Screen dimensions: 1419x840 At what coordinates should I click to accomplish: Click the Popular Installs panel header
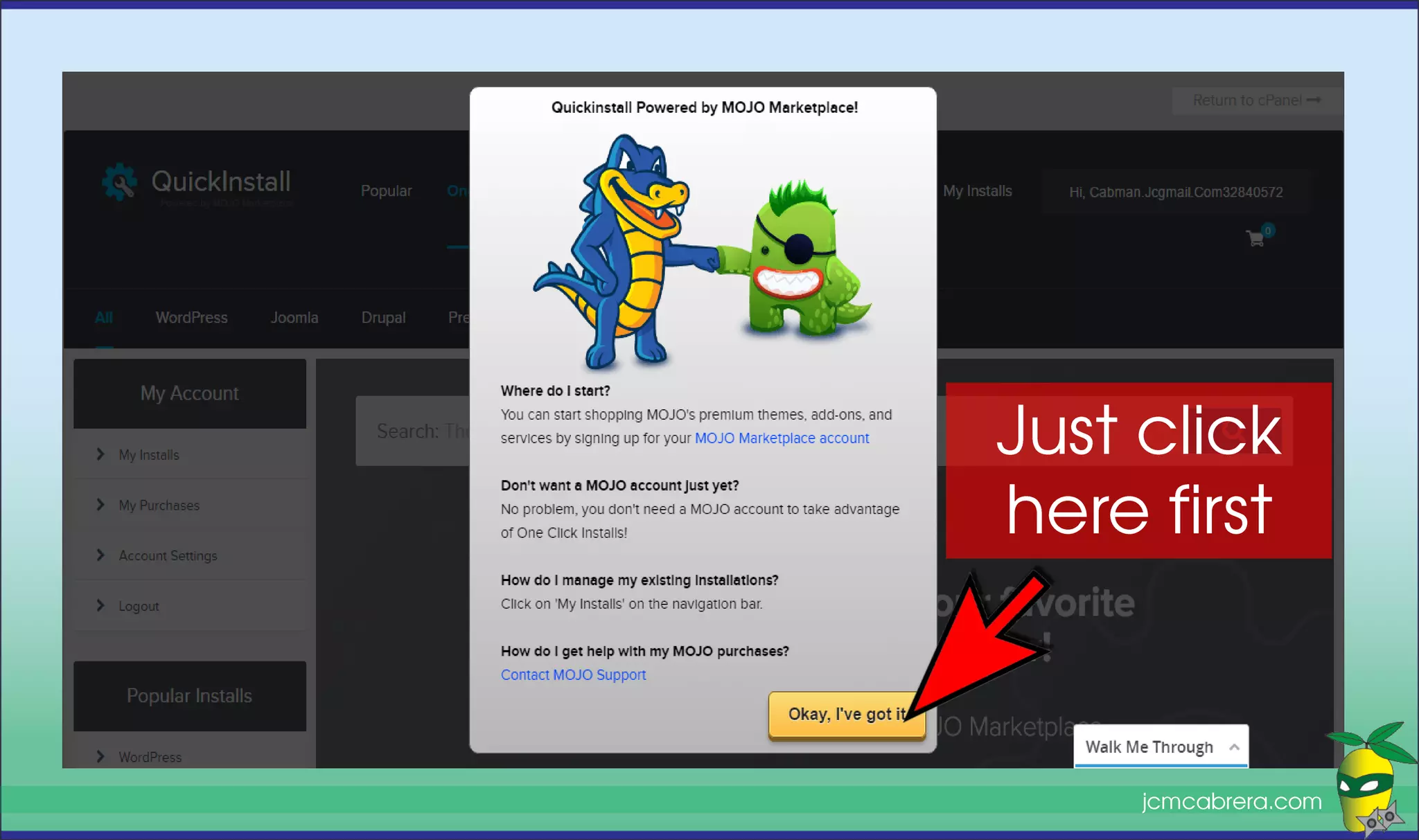coord(190,696)
